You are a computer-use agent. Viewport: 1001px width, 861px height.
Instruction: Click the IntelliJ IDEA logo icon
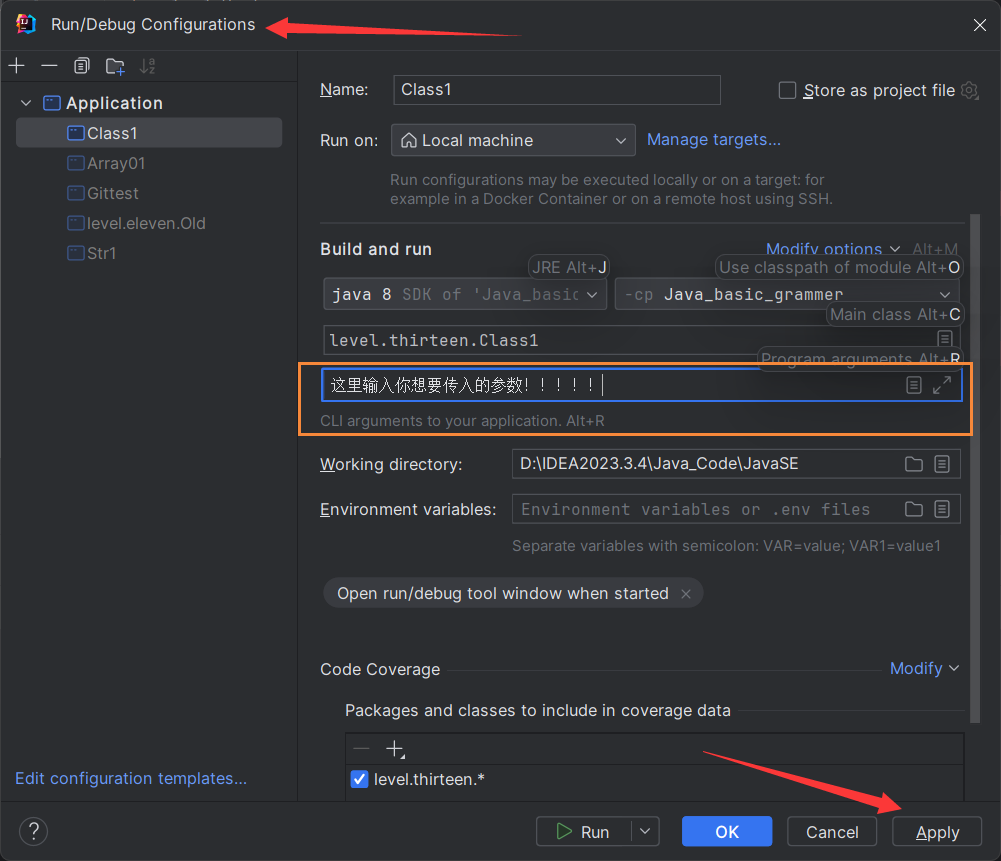[x=26, y=24]
